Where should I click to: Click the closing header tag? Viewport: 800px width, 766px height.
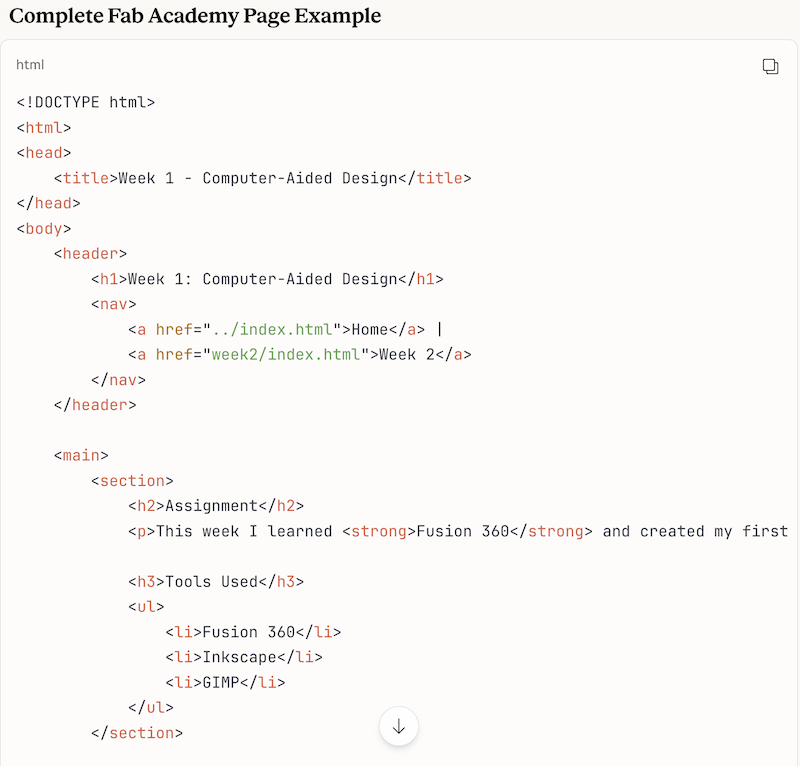pyautogui.click(x=95, y=405)
